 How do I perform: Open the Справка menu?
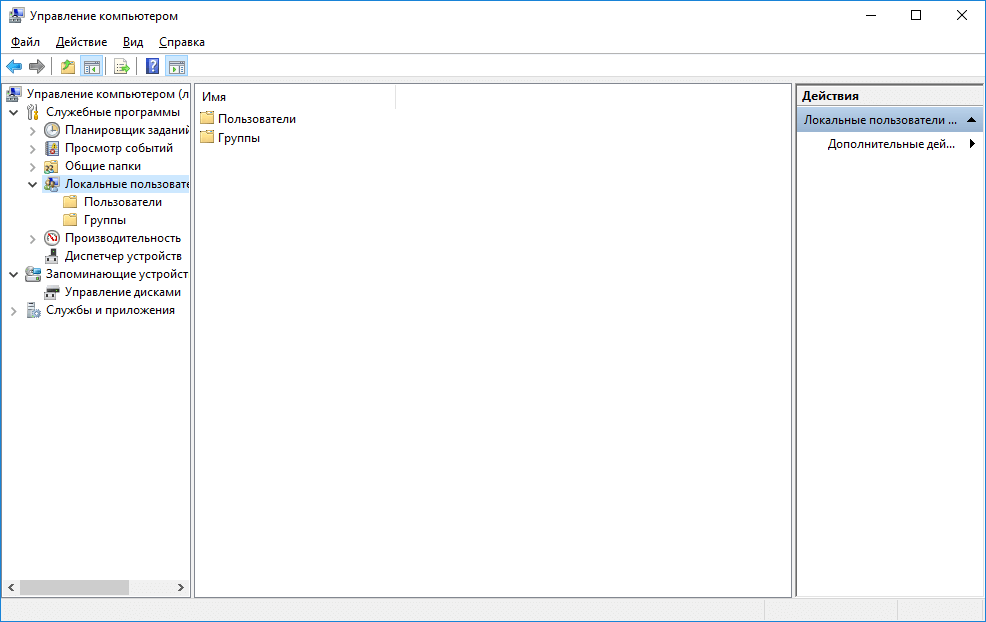coord(182,42)
